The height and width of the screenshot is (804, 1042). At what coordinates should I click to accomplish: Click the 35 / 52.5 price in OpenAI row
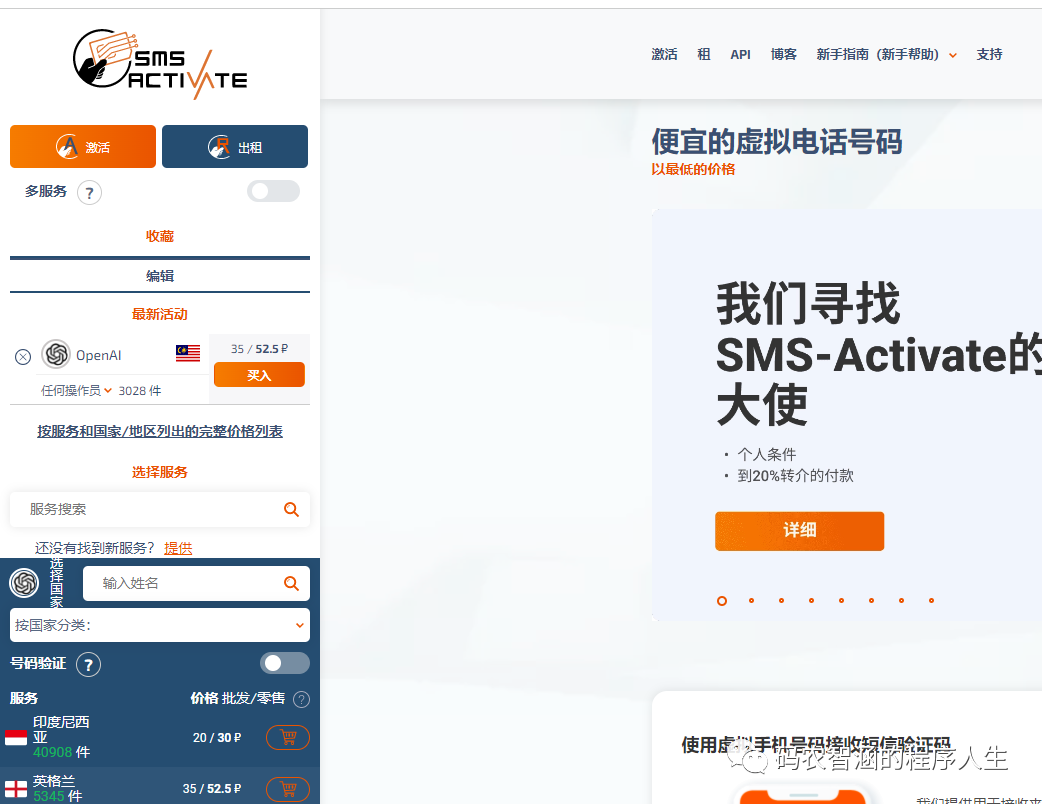click(x=259, y=349)
